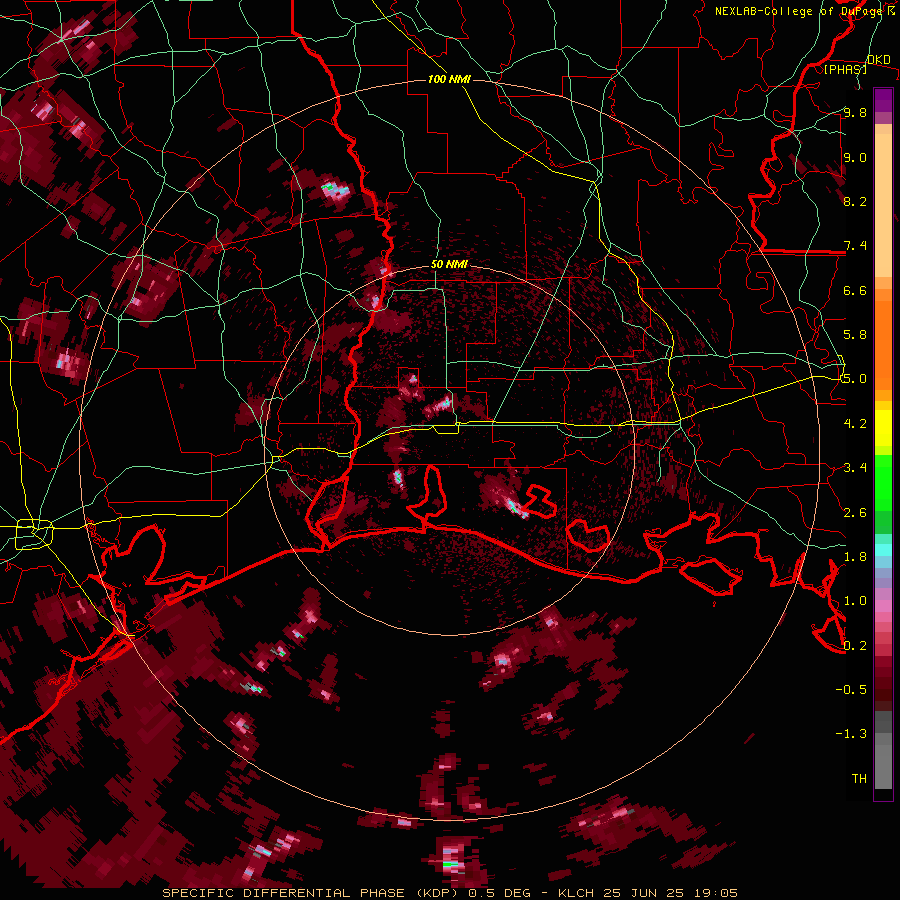
Task: Click the 1.8 scale value
Action: tap(855, 557)
